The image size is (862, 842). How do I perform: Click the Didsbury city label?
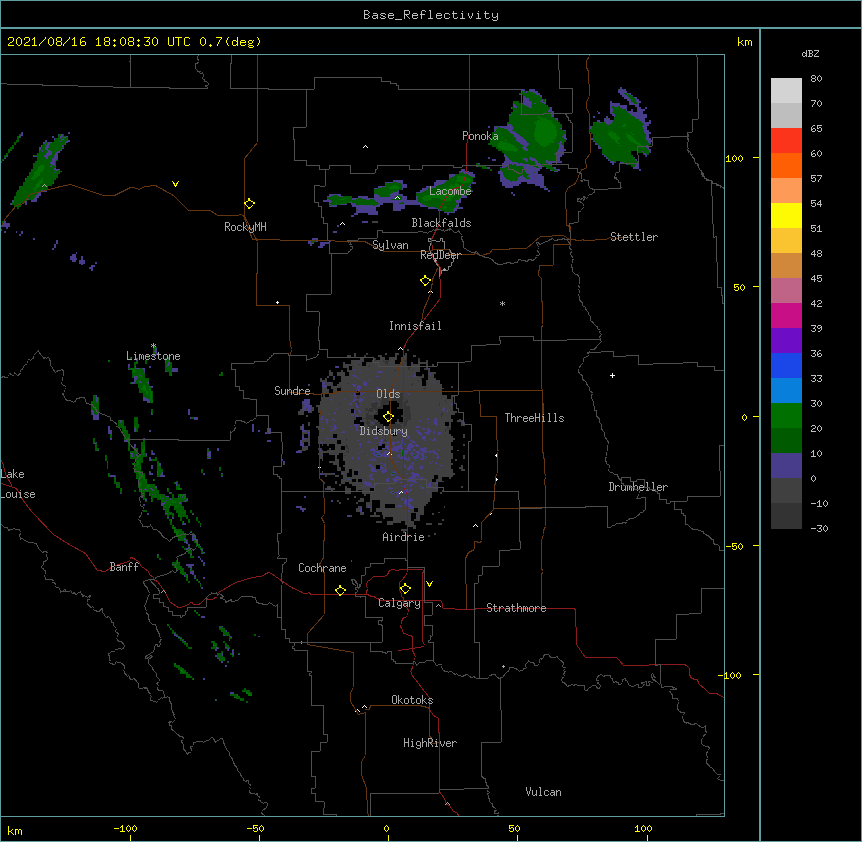384,431
